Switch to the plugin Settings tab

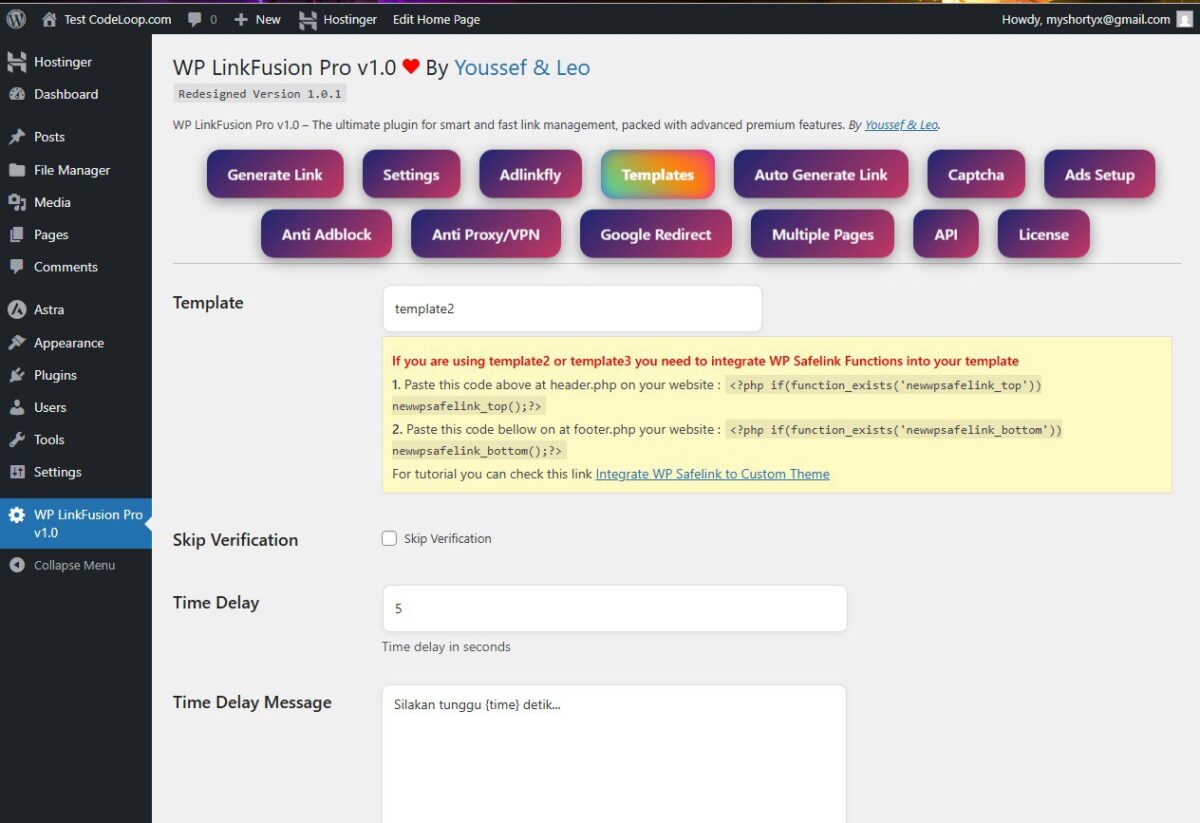(411, 174)
